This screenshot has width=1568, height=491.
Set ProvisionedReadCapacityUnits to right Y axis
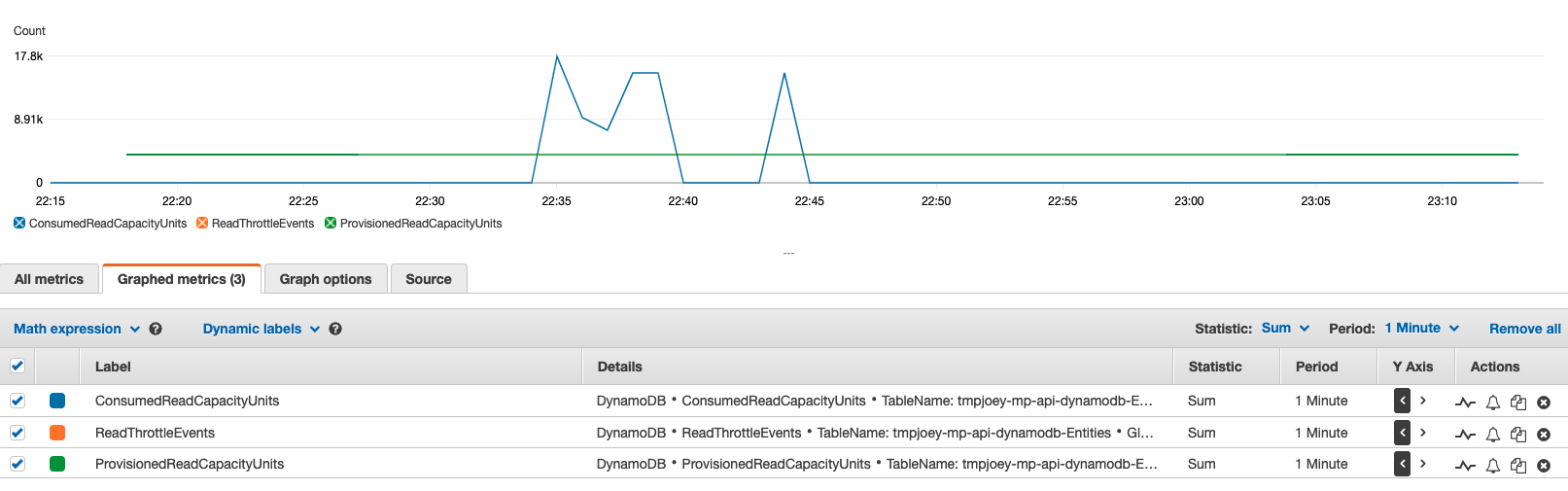tap(1423, 464)
